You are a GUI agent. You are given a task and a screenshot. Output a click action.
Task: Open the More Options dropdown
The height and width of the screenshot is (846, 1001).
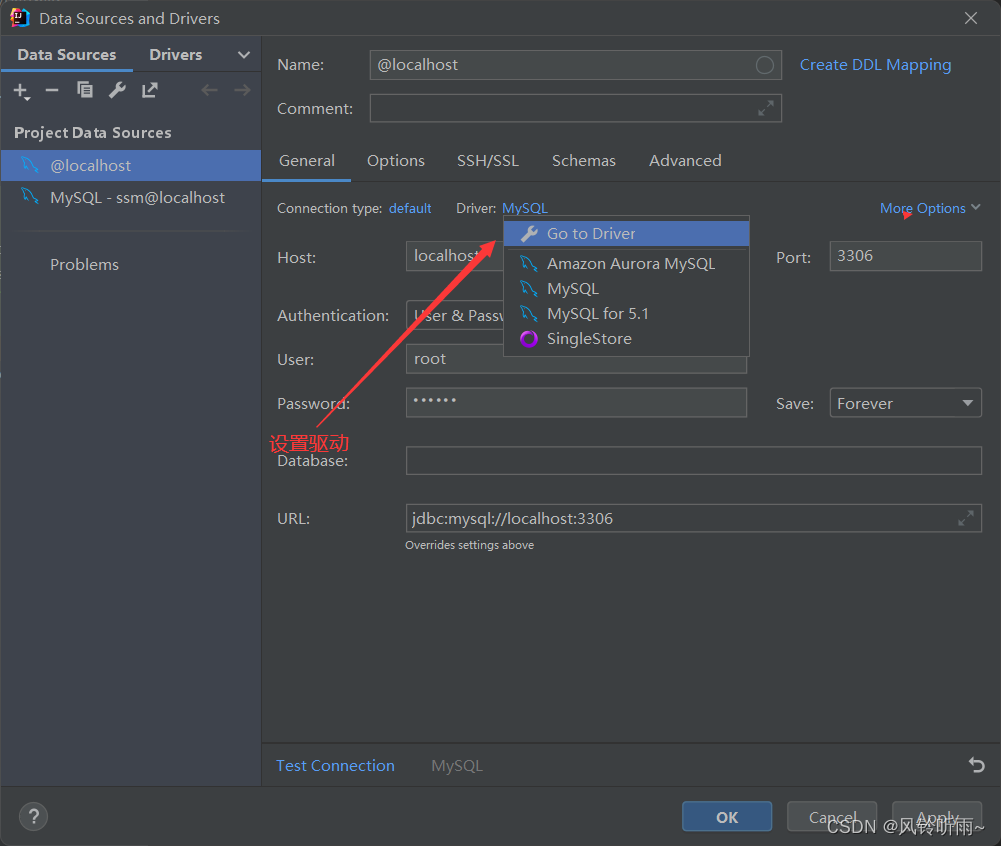click(x=930, y=208)
